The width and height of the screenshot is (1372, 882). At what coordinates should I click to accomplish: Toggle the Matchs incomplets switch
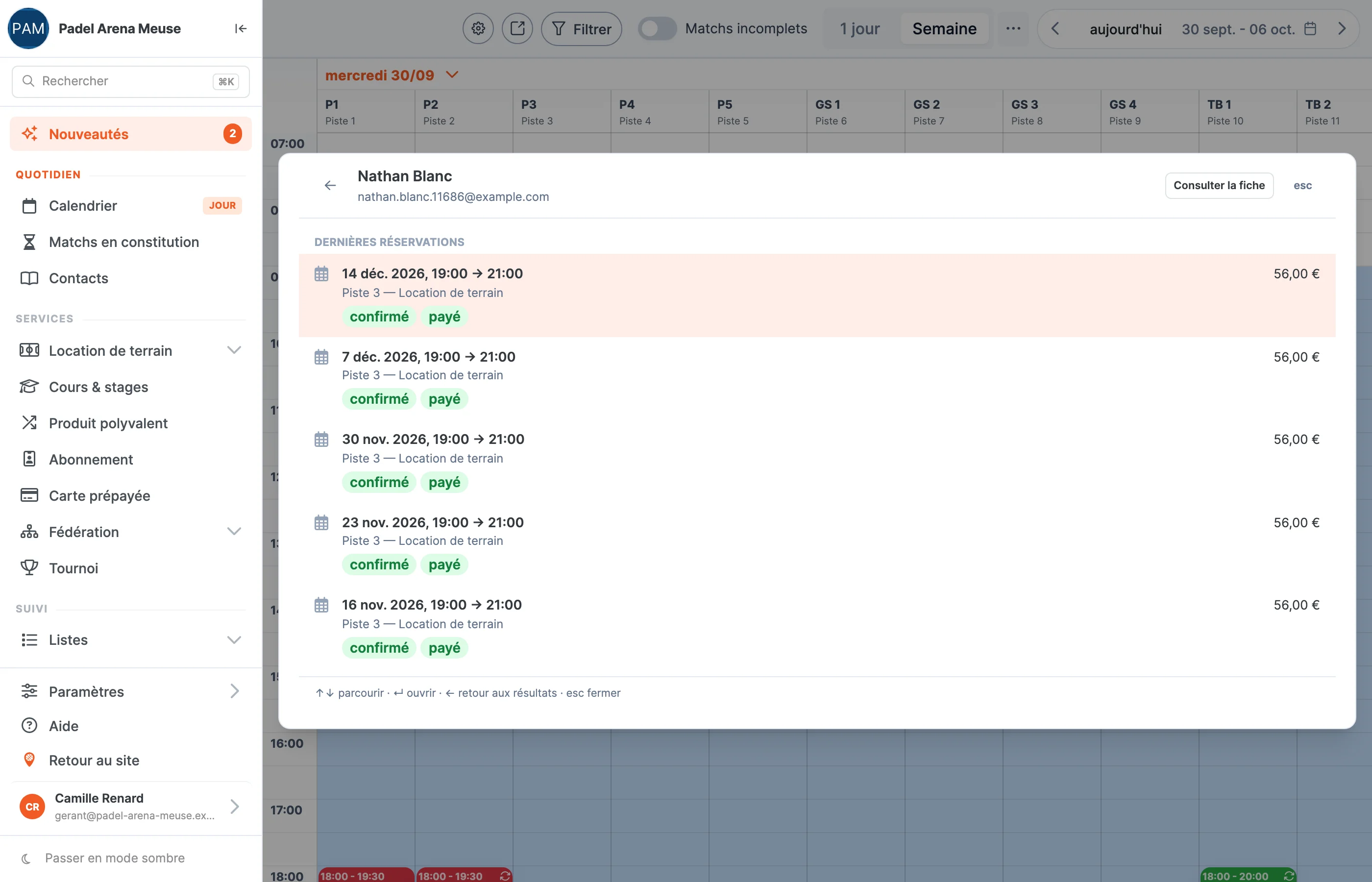(x=657, y=28)
